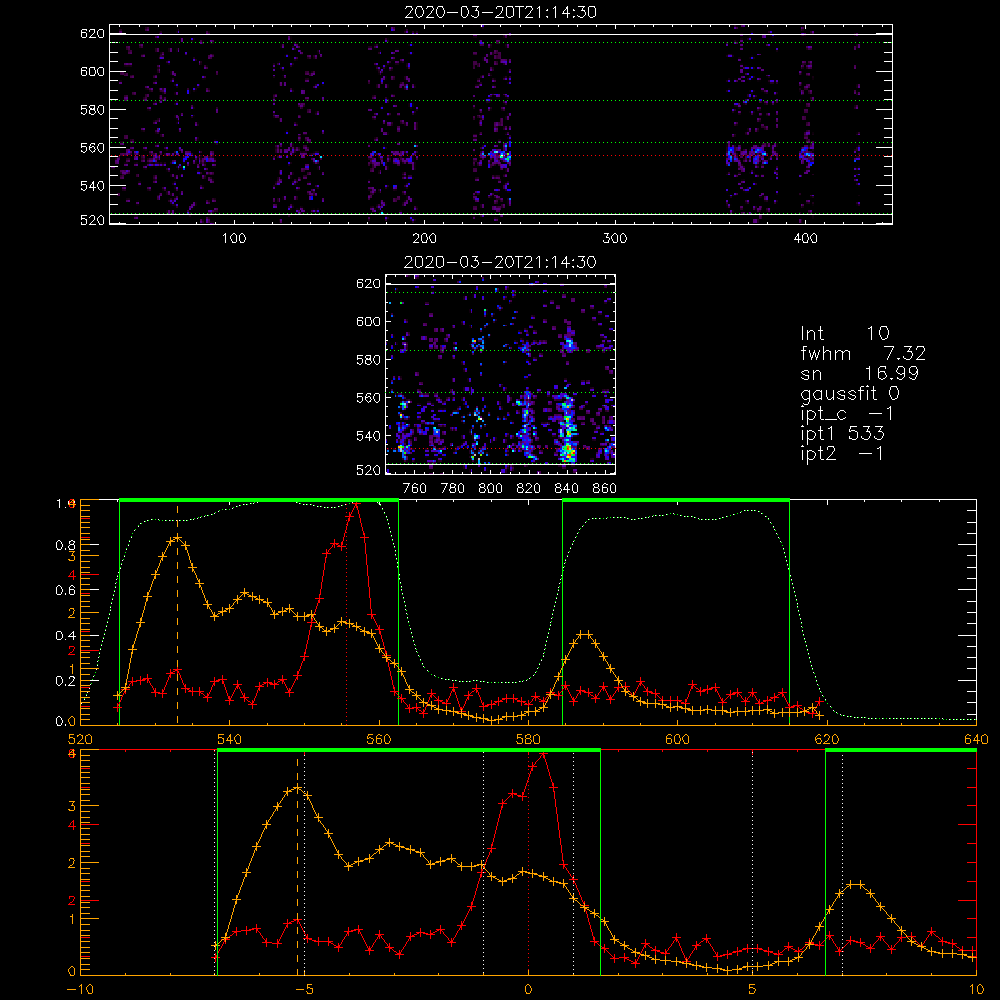The width and height of the screenshot is (1000, 1000).
Task: Click x-axis label 840 on middle image
Action: pyautogui.click(x=566, y=489)
